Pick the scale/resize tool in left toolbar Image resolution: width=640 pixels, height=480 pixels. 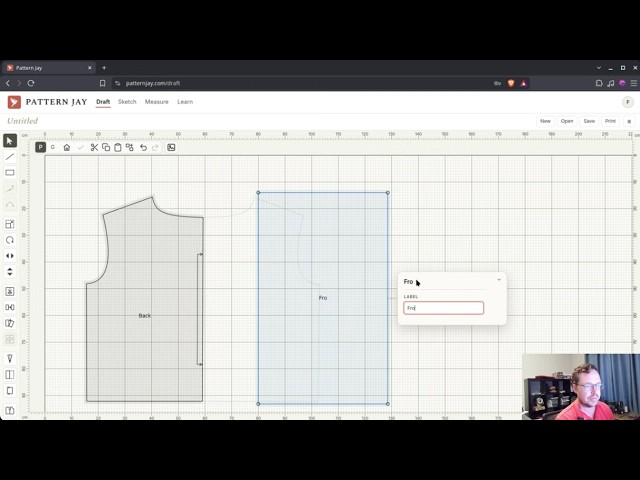pyautogui.click(x=10, y=224)
